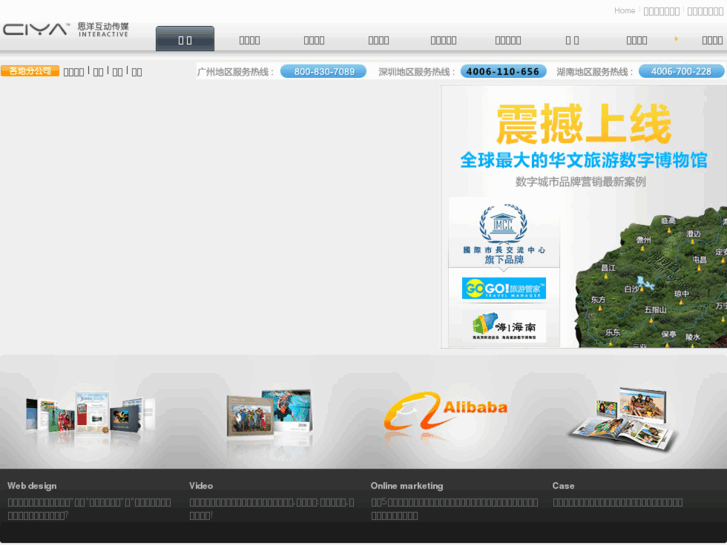Click 广州地区服务热线 label
727x545 pixels.
[236, 72]
